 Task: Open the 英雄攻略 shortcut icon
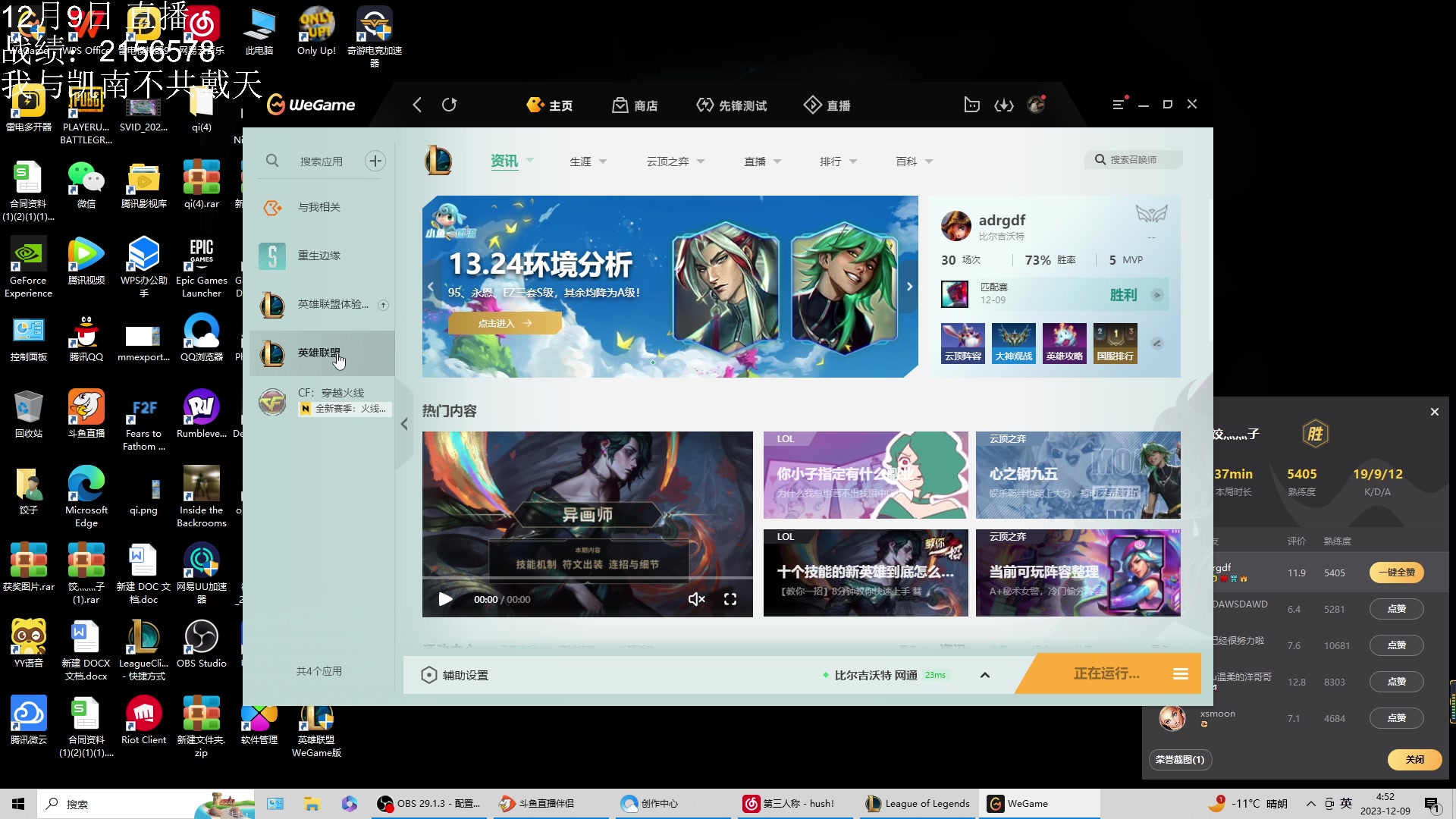coord(1065,343)
